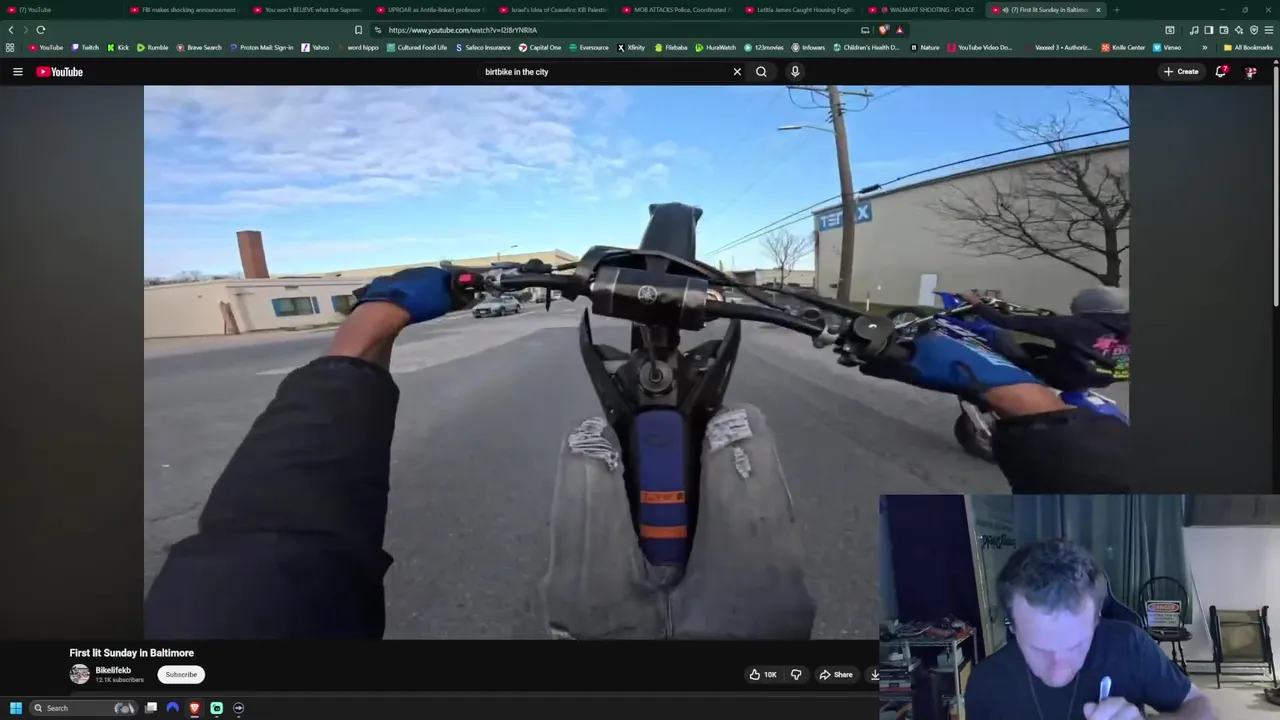Click the Windows taskbar Search box
This screenshot has width=1280, height=720.
coord(84,708)
